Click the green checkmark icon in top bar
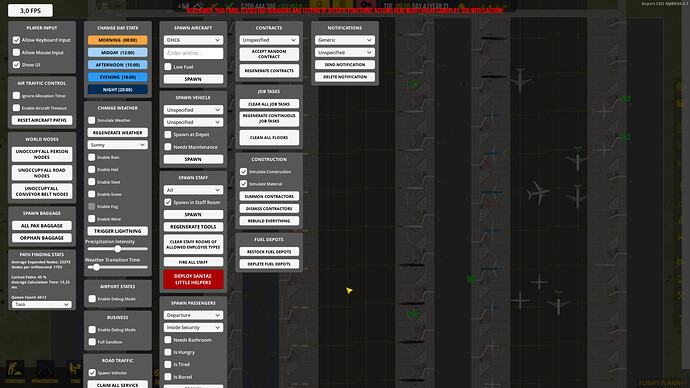Image resolution: width=690 pixels, height=388 pixels. [230, 5]
